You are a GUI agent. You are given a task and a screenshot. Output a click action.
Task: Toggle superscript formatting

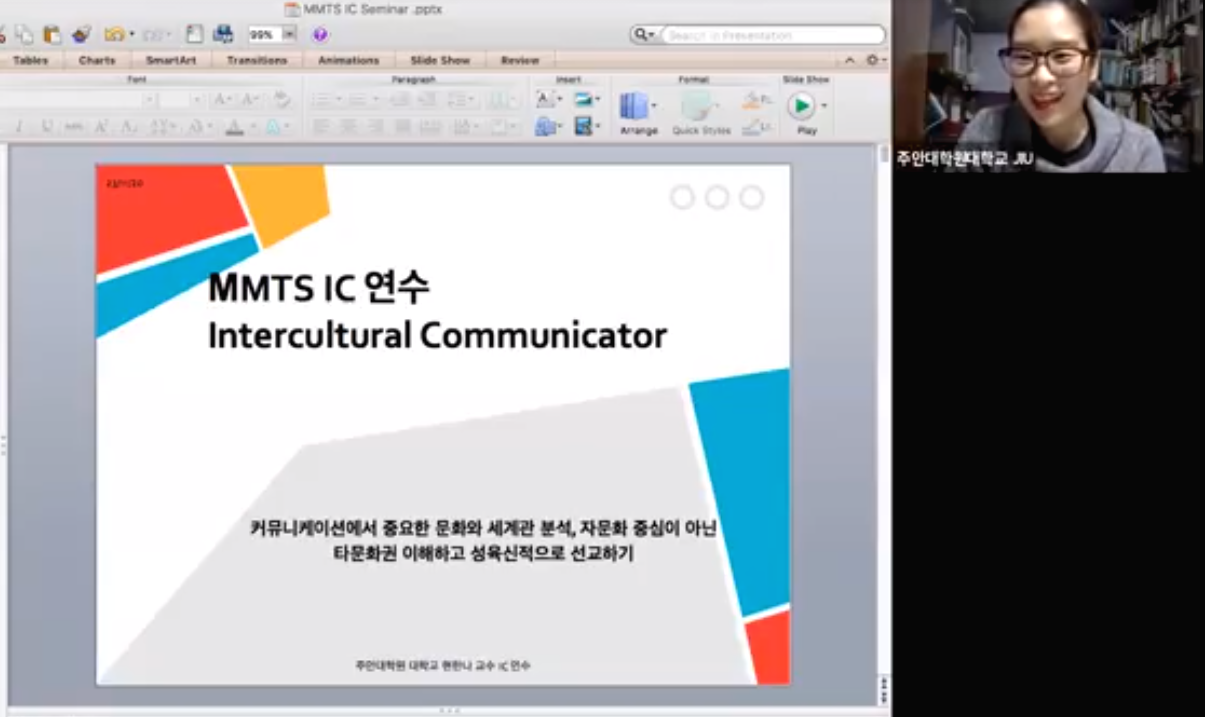pyautogui.click(x=101, y=126)
